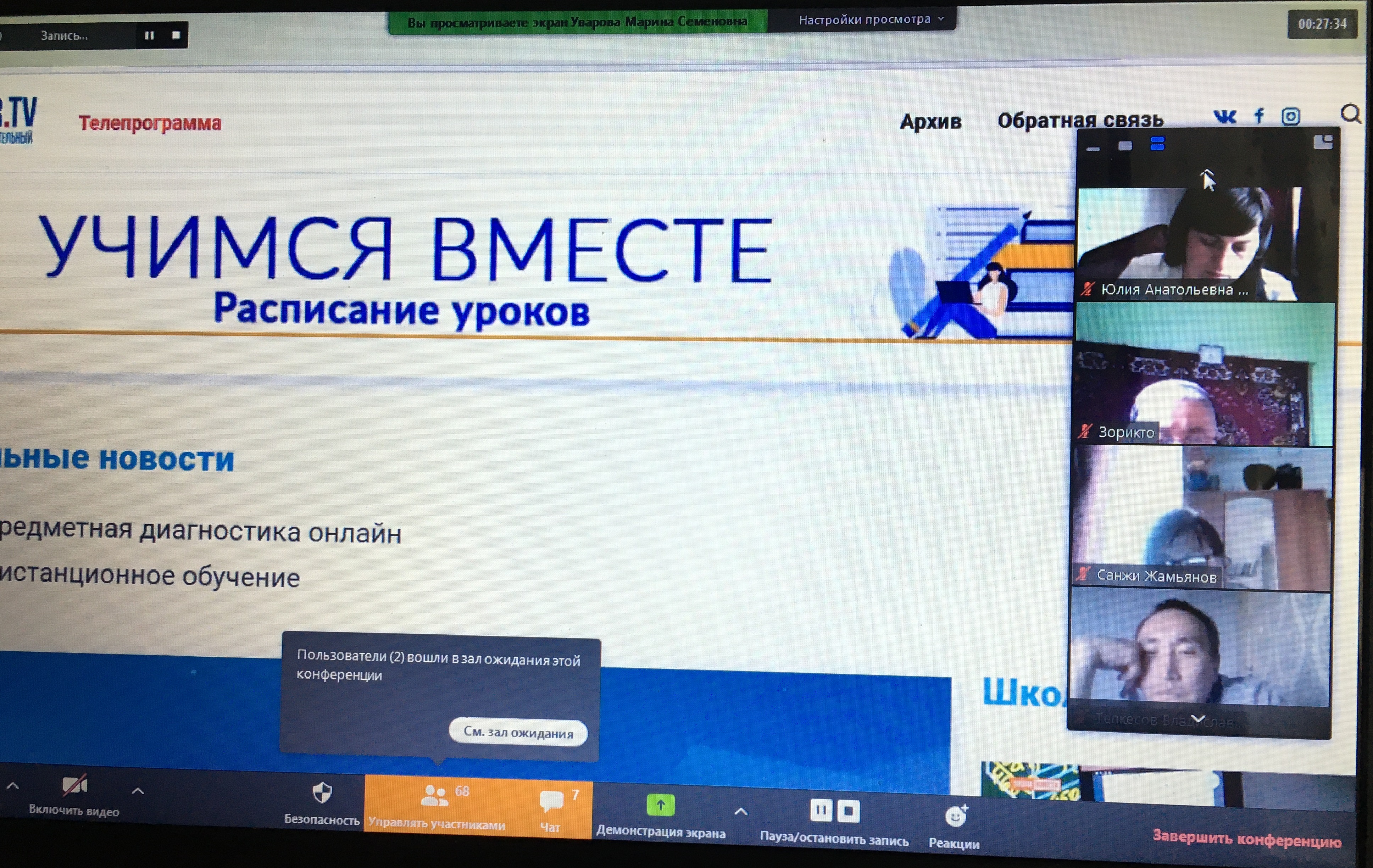
Task: Switch video panel to single-thumbnail view
Action: 1125,146
